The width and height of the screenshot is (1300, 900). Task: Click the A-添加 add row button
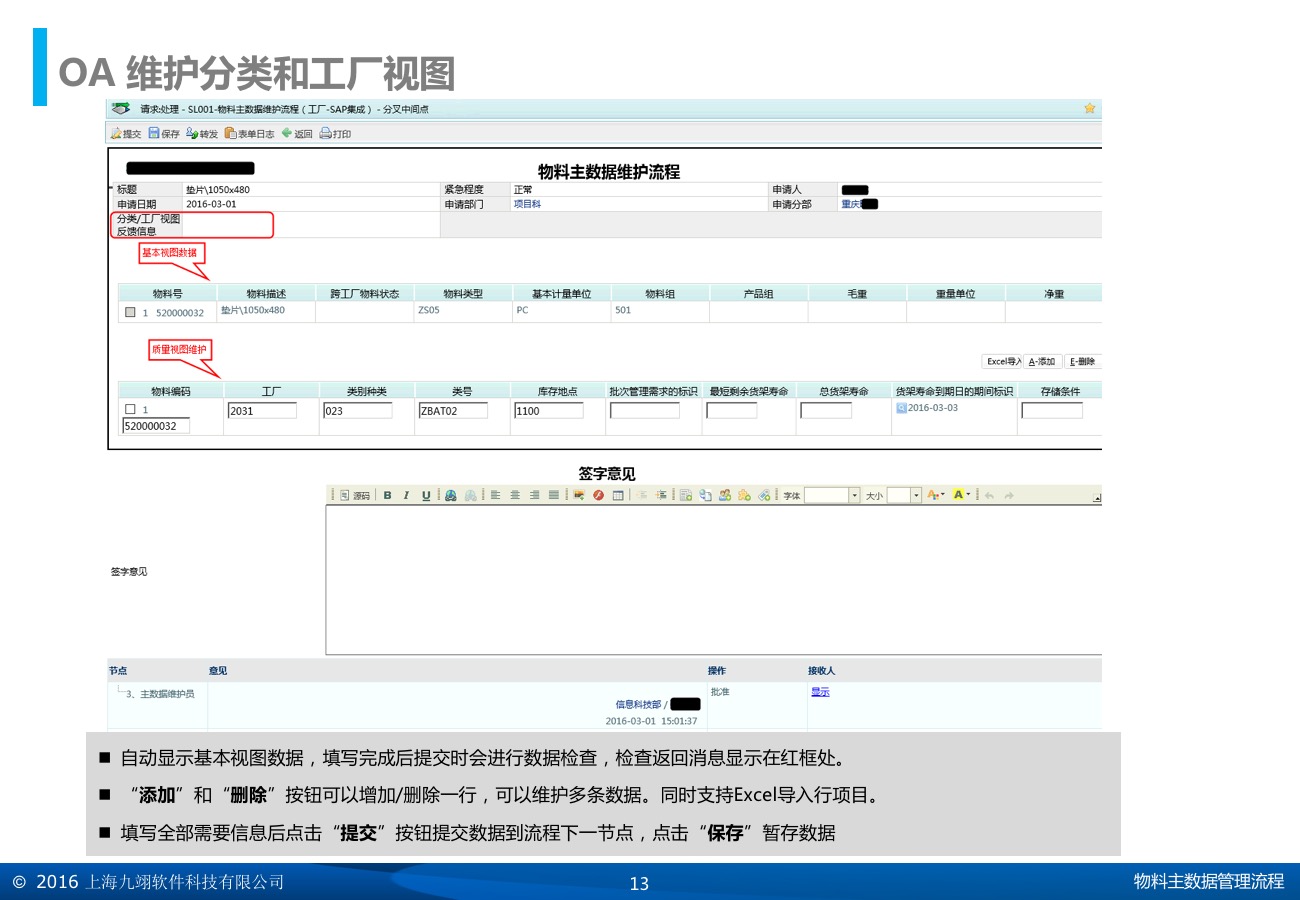coord(1042,362)
